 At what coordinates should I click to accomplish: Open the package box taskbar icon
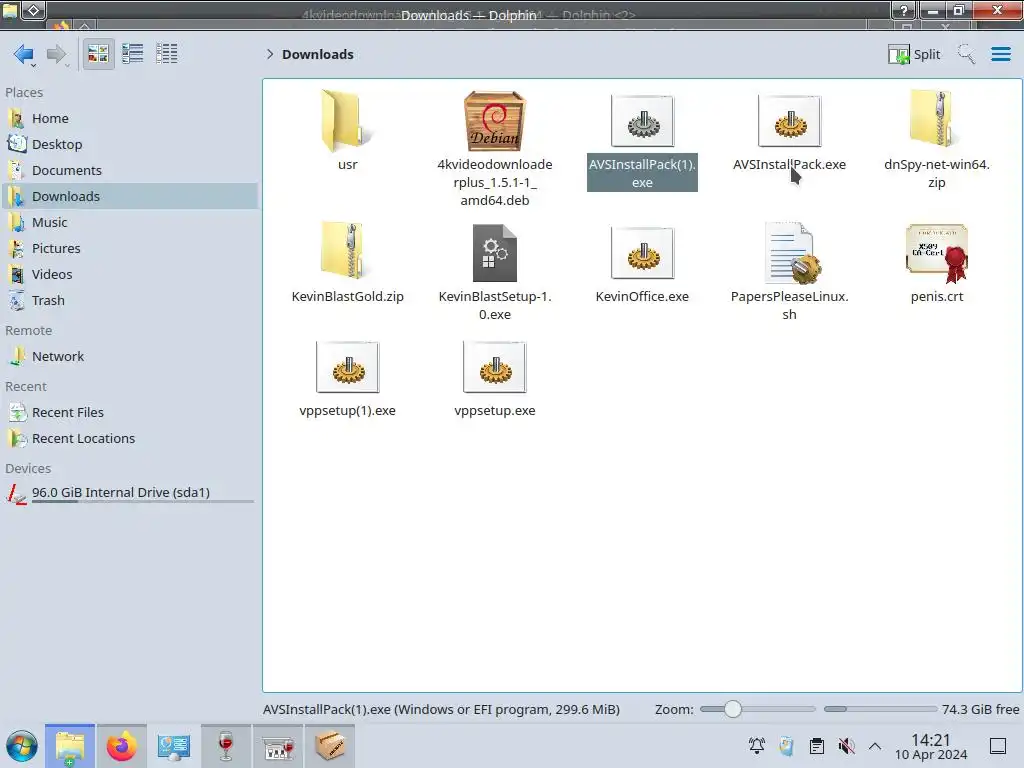(x=330, y=746)
